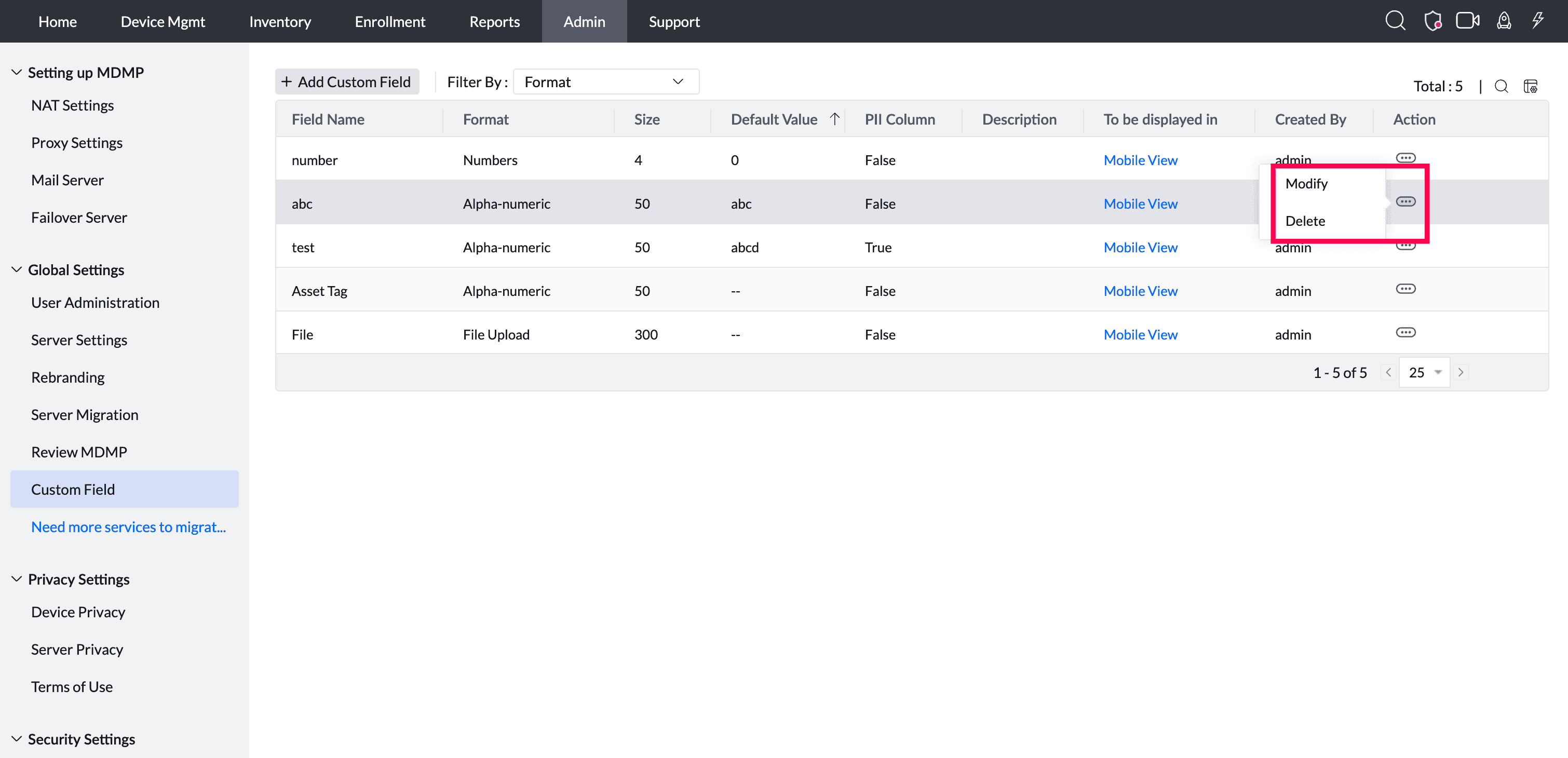Open the column chooser table settings icon
Viewport: 1568px width, 758px height.
click(1530, 87)
